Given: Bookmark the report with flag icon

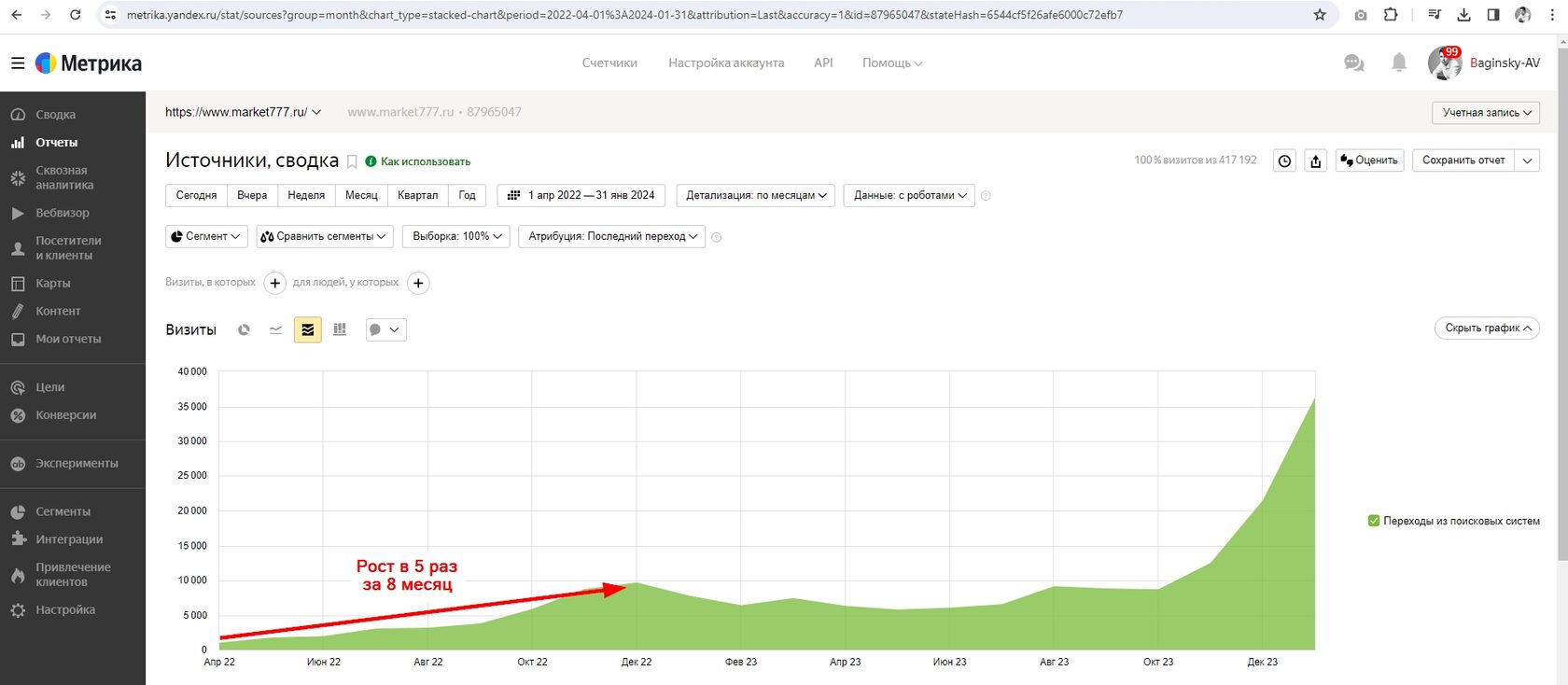Looking at the screenshot, I should click(x=352, y=161).
